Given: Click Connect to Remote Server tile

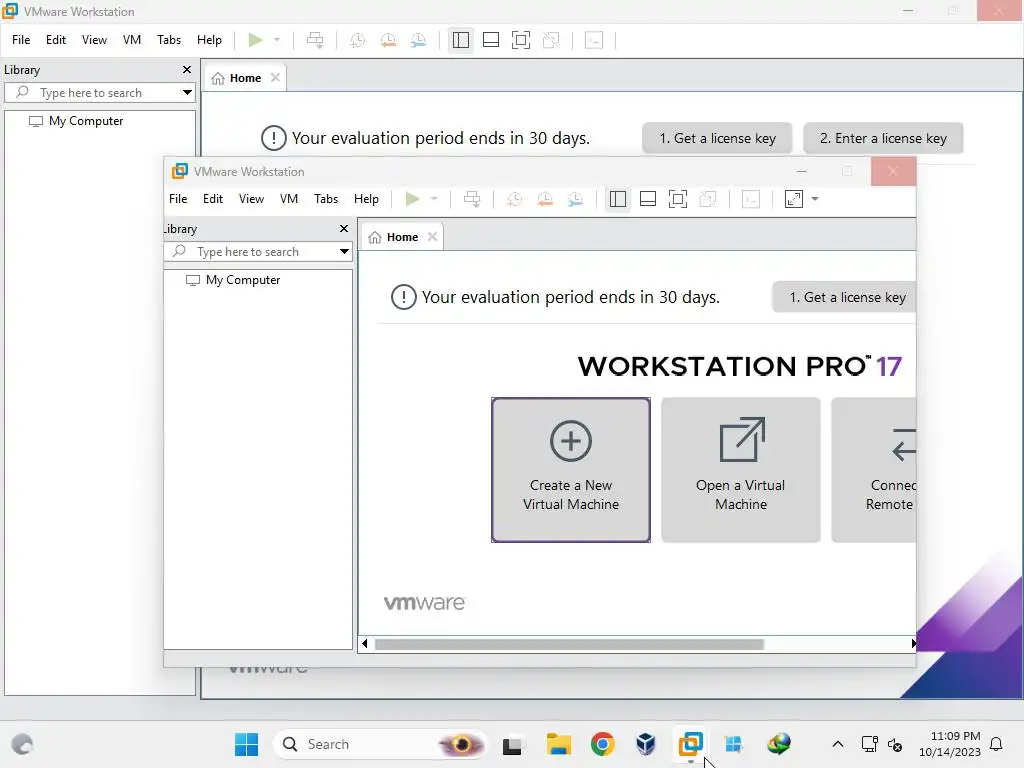Looking at the screenshot, I should coord(874,470).
